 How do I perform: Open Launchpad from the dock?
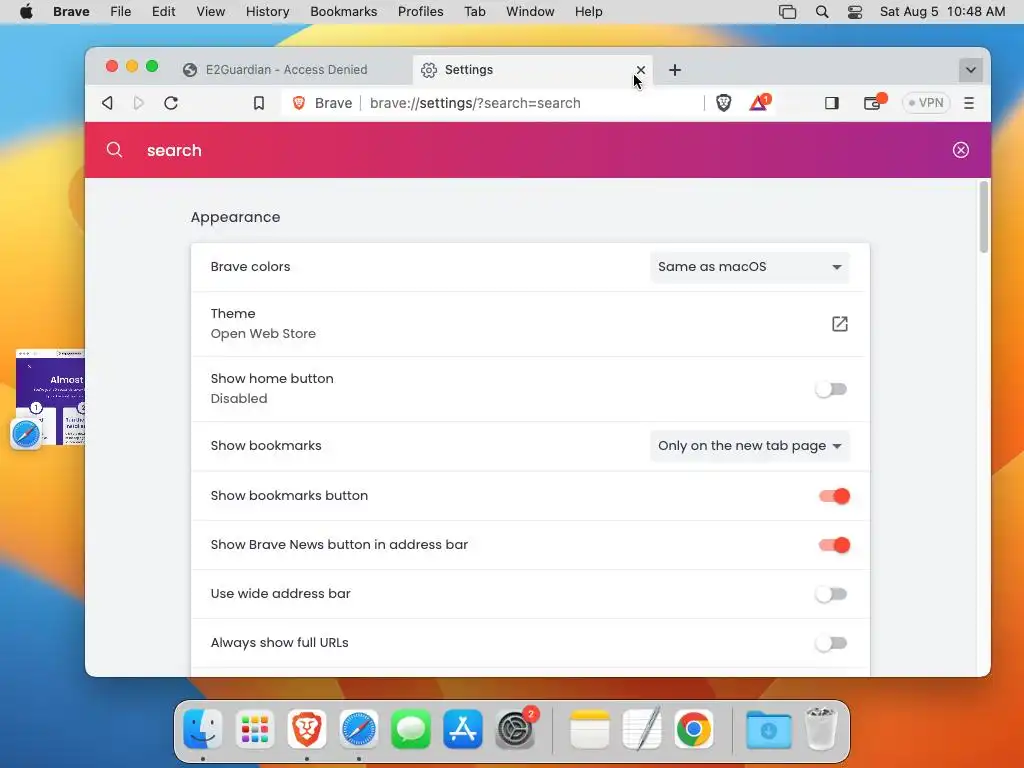(x=255, y=729)
